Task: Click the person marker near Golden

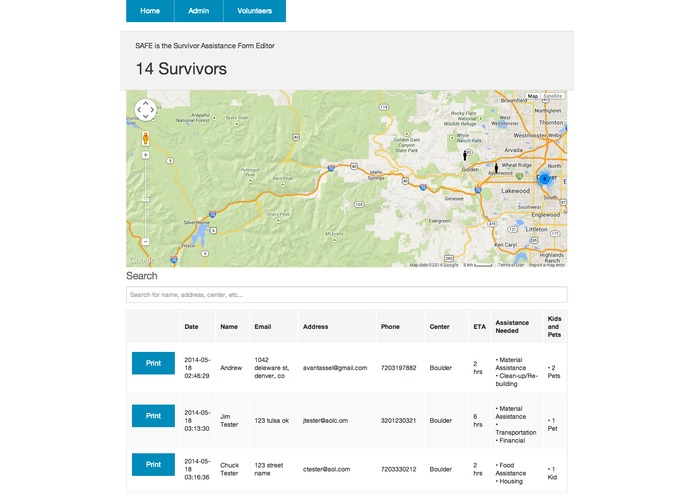Action: [465, 155]
